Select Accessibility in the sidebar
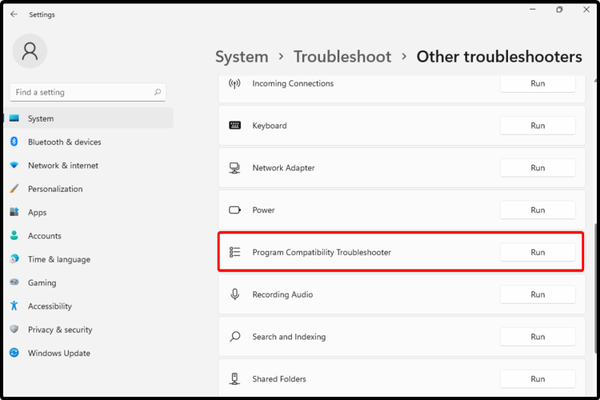This screenshot has width=600, height=400. 49,306
